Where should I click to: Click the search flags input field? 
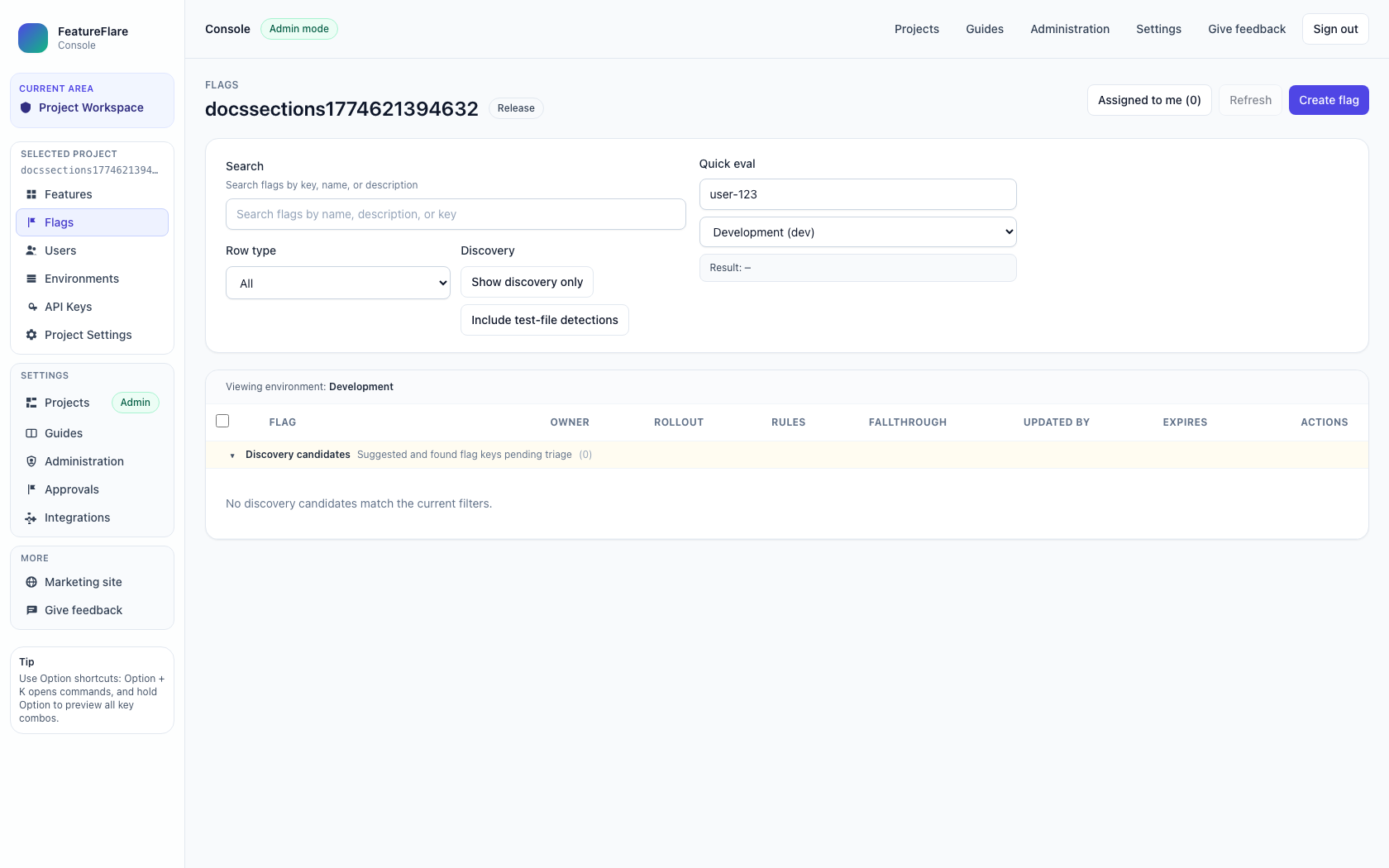[456, 214]
